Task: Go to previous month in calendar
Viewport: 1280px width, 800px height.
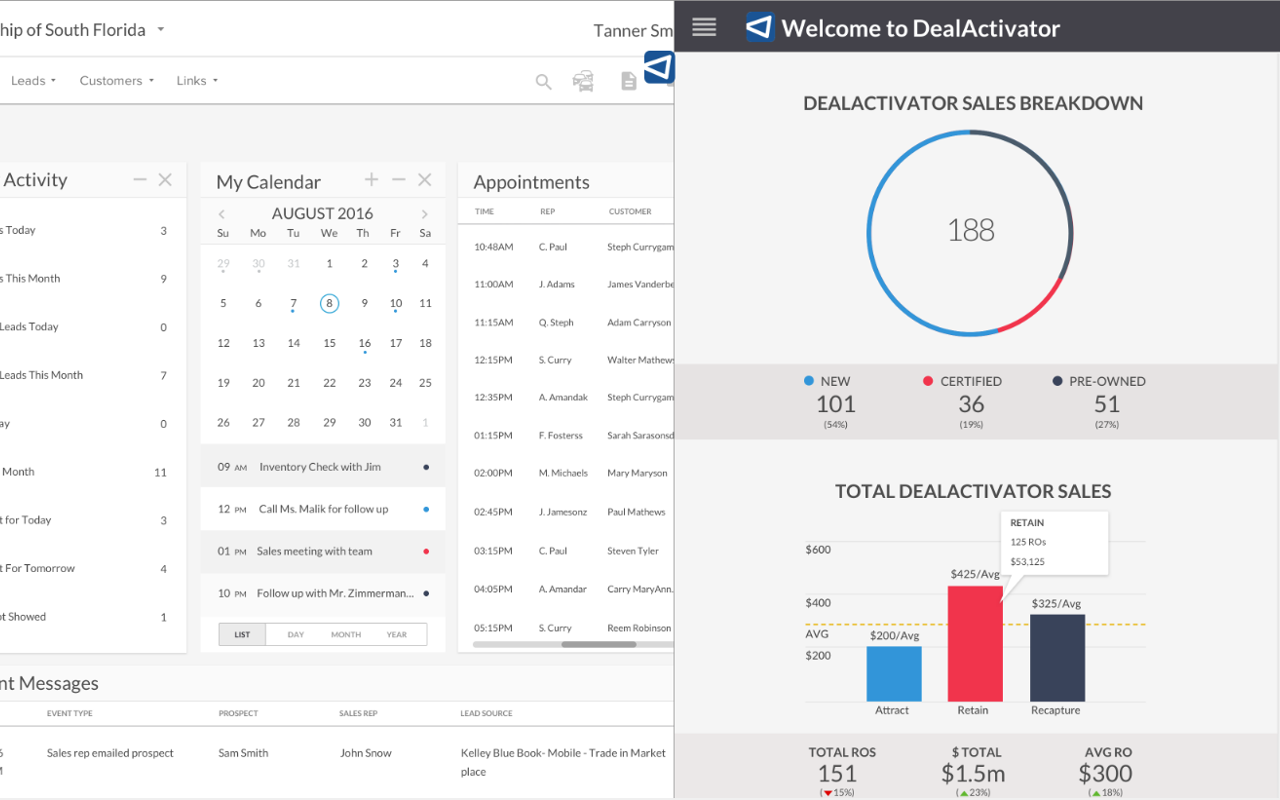Action: 222,214
